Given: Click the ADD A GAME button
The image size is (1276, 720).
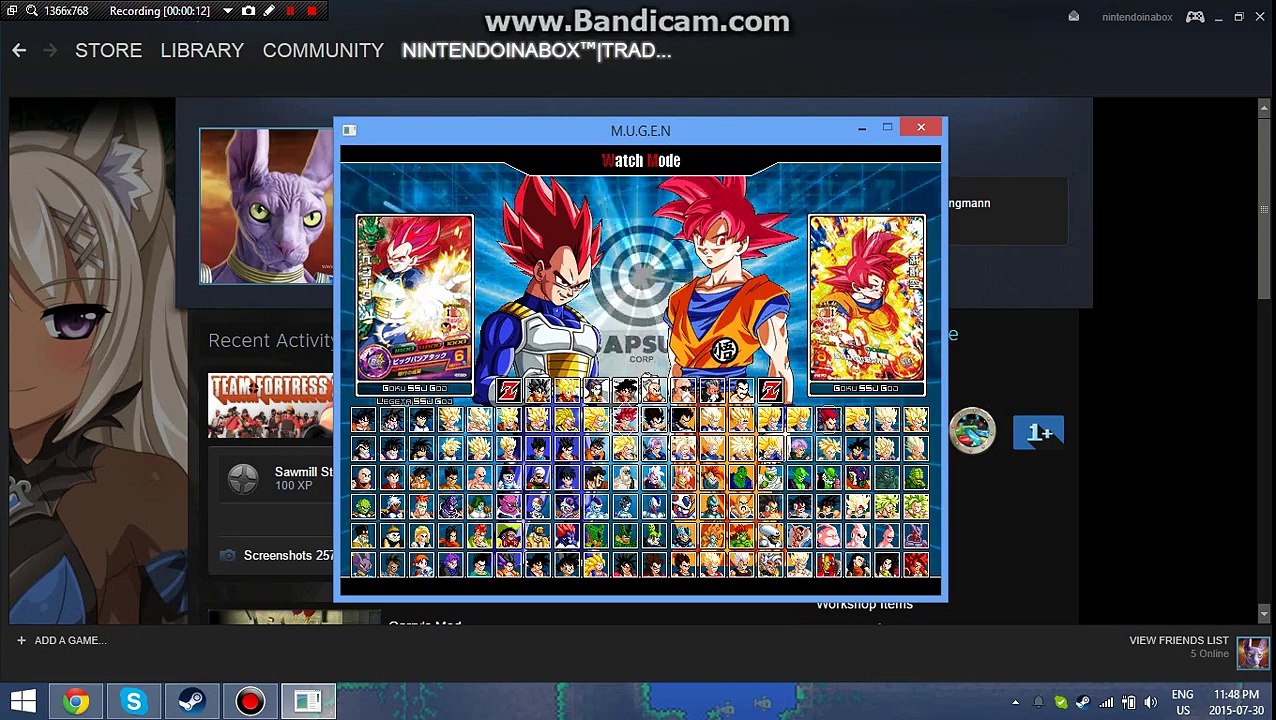Looking at the screenshot, I should click(61, 640).
